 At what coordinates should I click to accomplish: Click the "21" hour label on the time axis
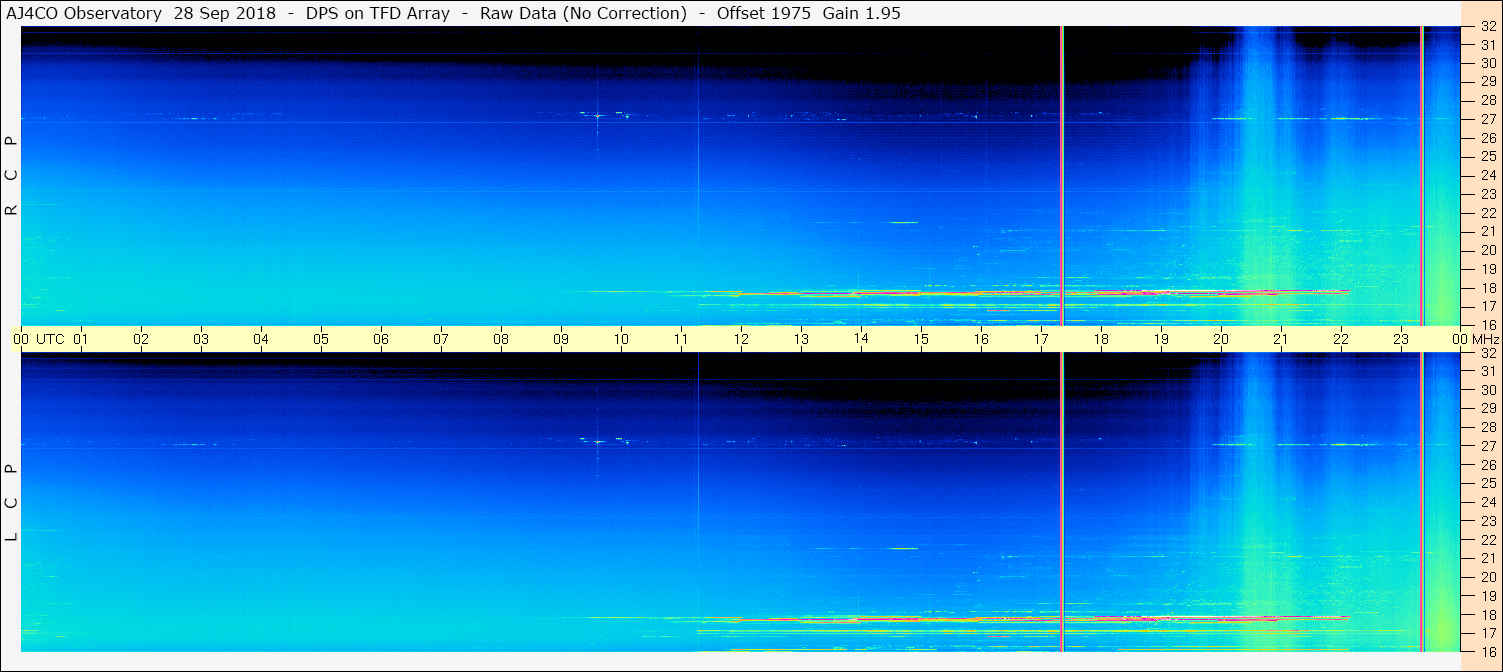(1281, 339)
